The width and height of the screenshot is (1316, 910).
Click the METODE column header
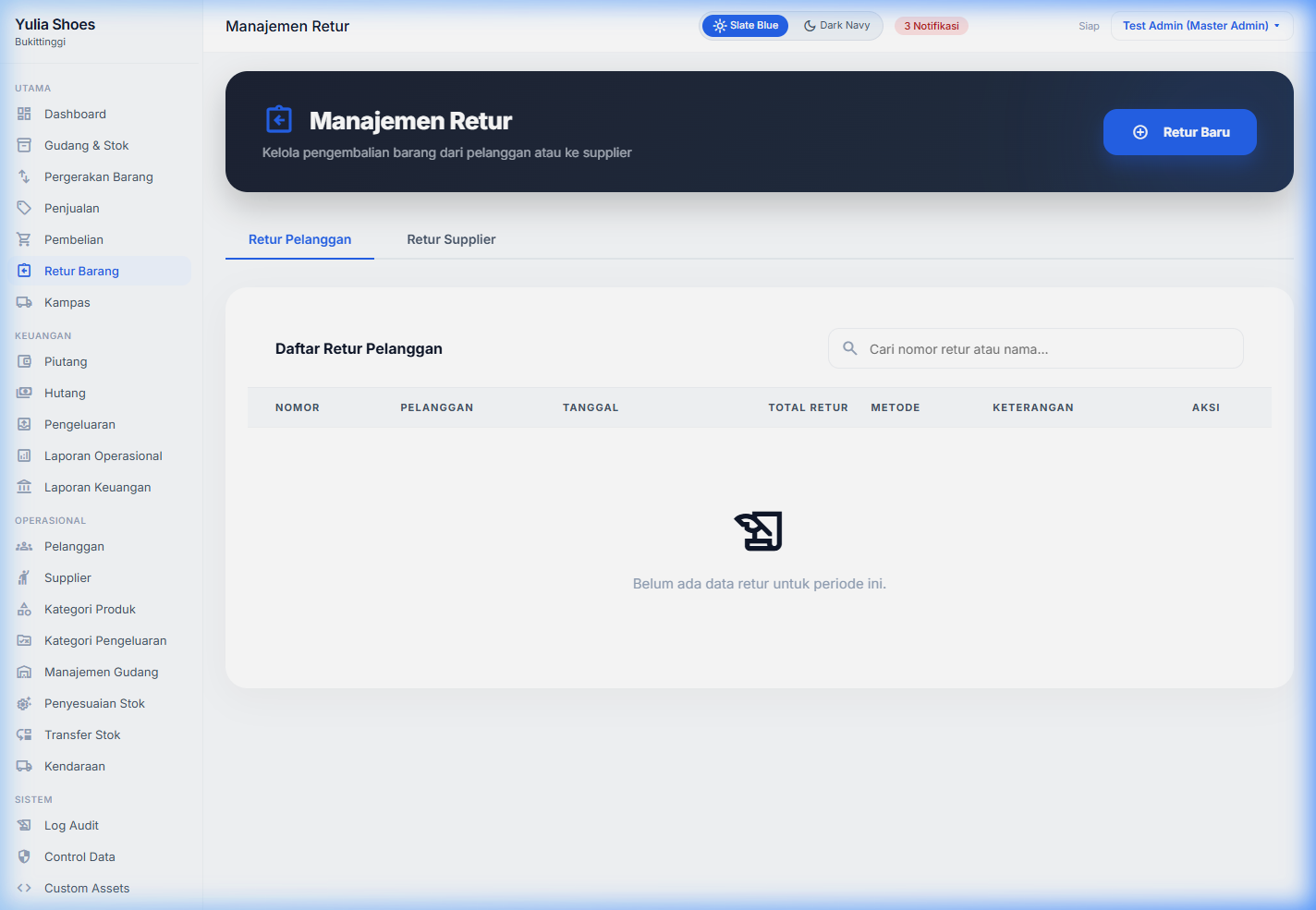pos(896,407)
